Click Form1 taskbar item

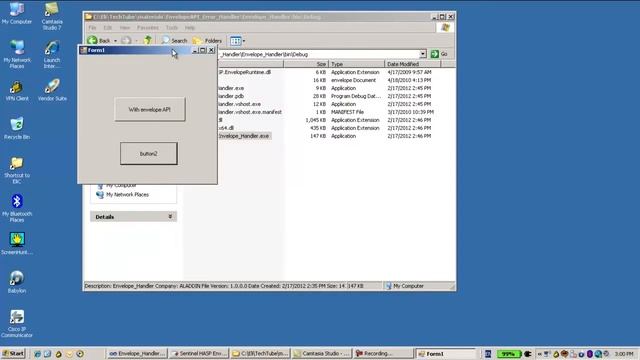pyautogui.click(x=446, y=353)
